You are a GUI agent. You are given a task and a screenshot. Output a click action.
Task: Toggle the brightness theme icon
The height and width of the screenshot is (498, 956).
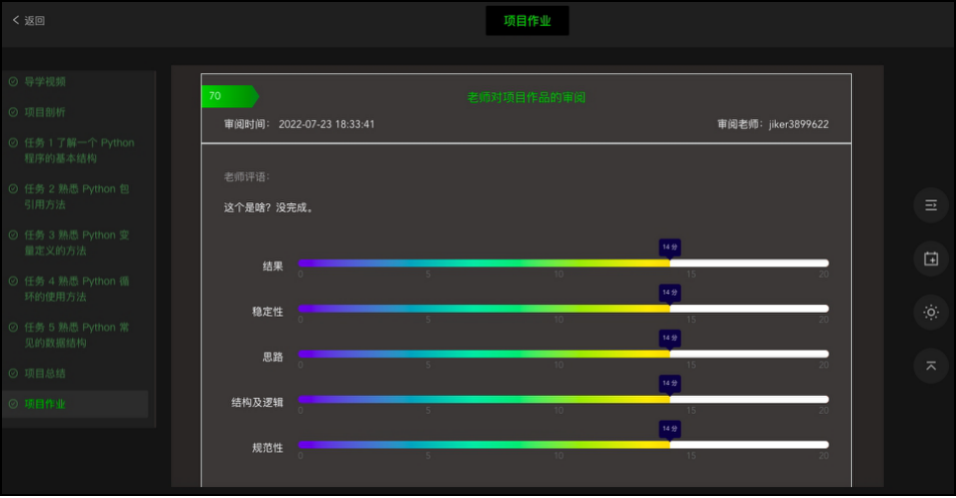click(930, 313)
